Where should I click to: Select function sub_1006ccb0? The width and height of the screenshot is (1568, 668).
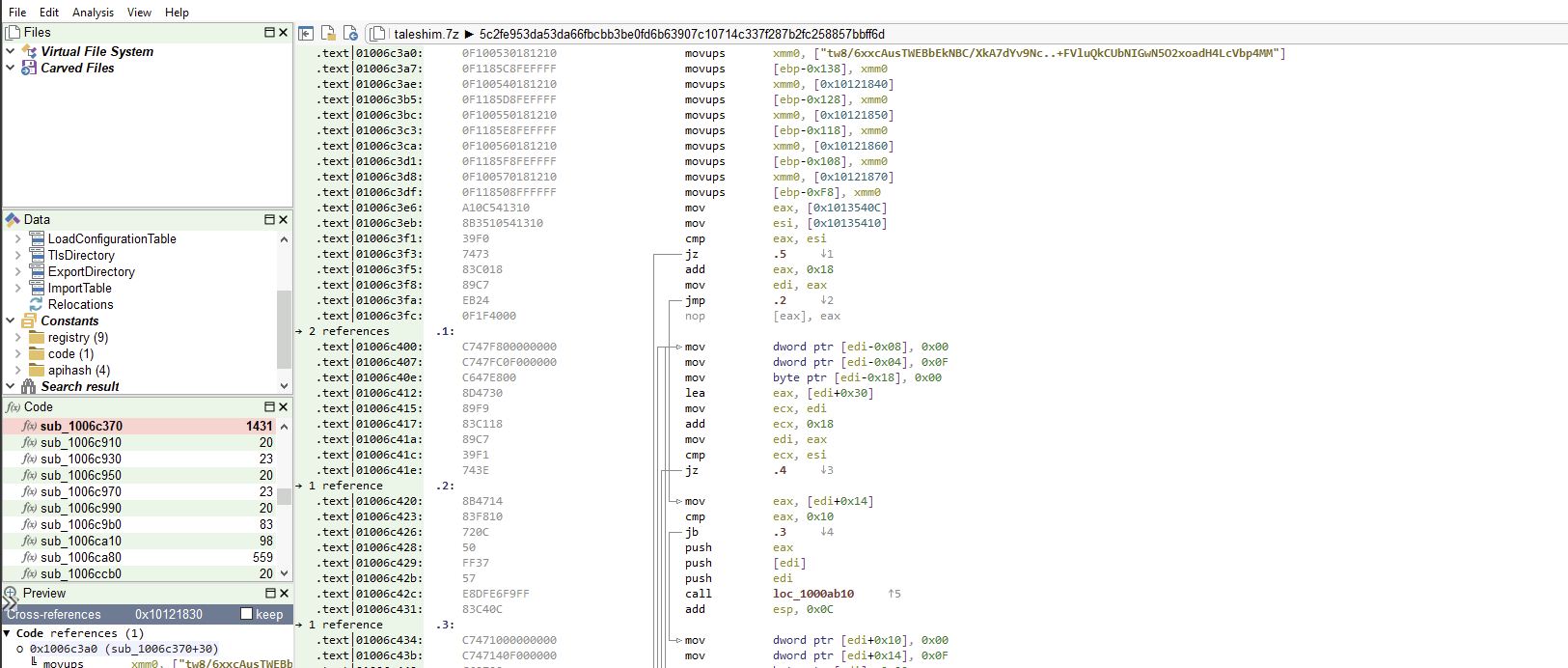click(140, 573)
